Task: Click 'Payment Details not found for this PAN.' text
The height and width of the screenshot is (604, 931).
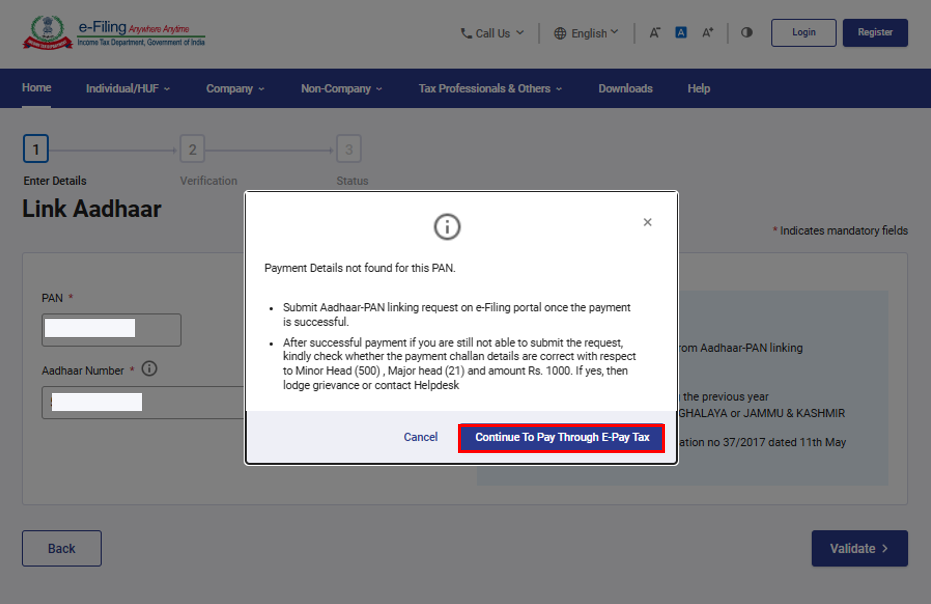Action: coord(360,268)
